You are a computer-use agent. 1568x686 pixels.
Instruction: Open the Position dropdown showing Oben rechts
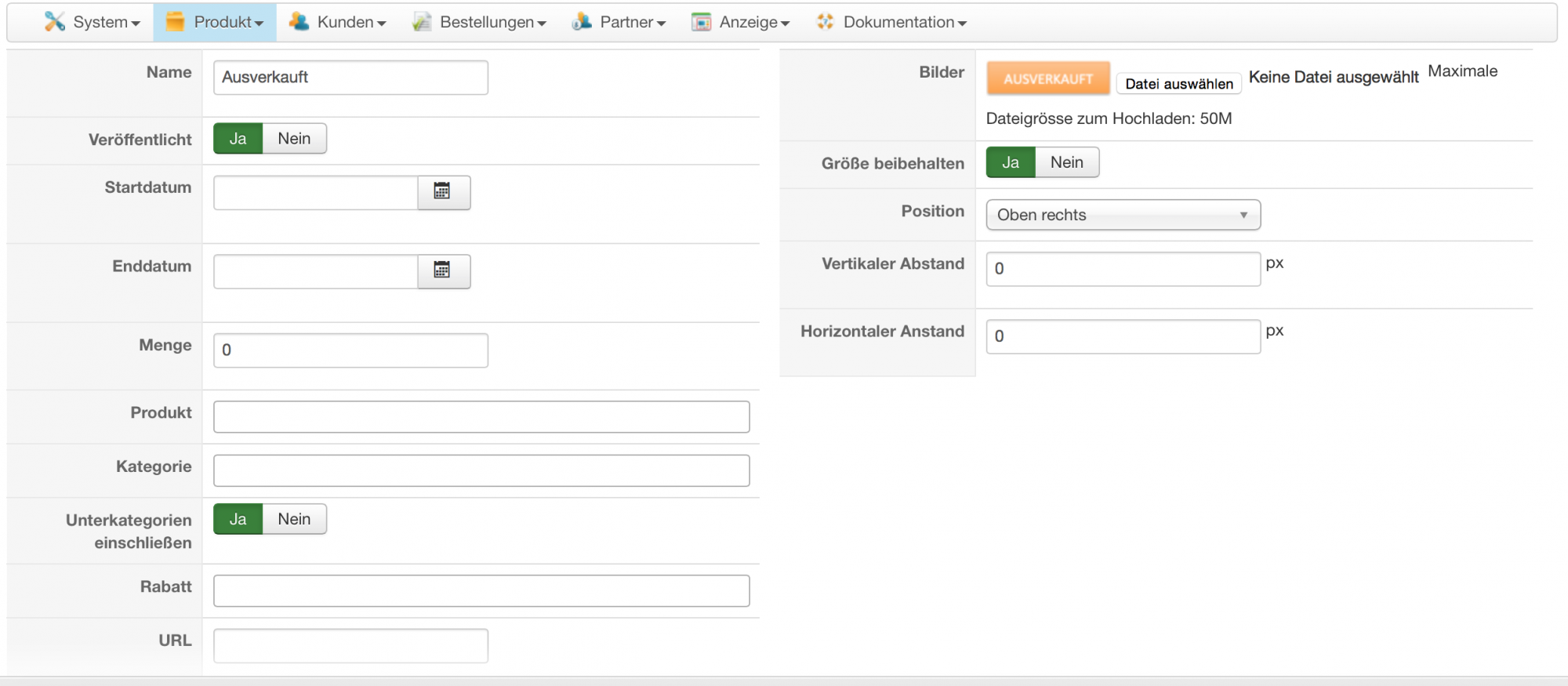tap(1123, 215)
